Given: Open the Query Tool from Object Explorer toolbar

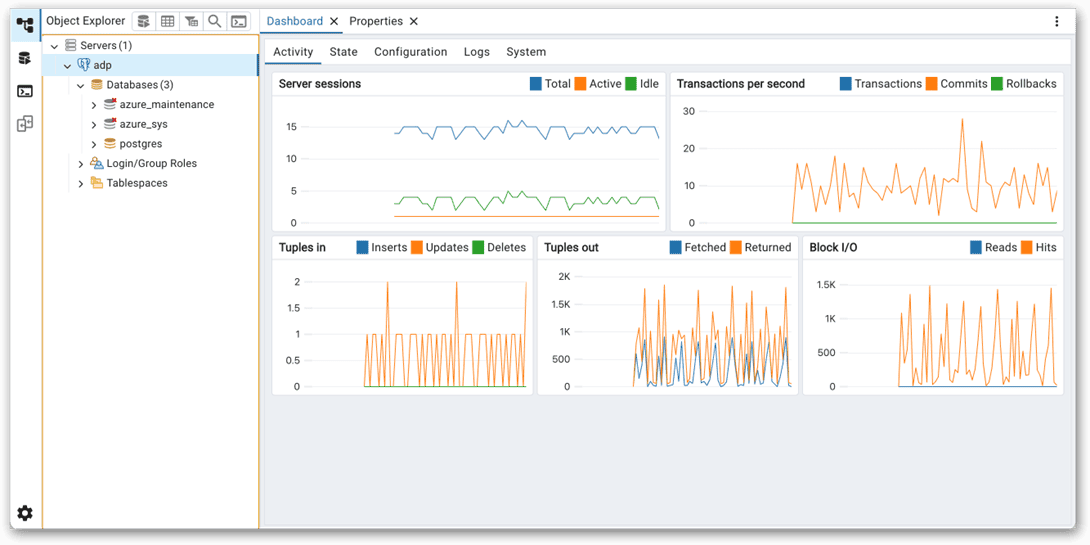Looking at the screenshot, I should 144,21.
